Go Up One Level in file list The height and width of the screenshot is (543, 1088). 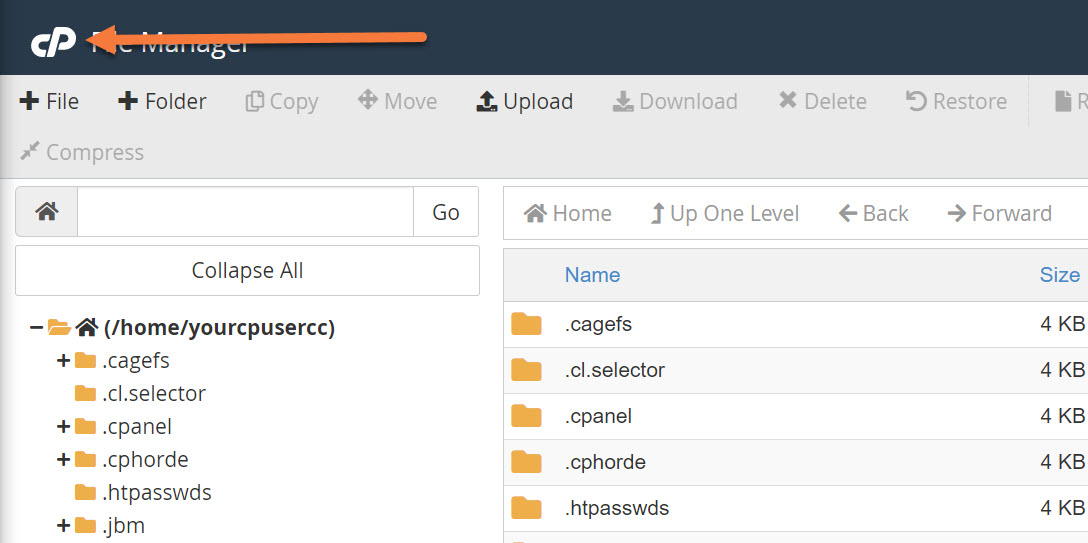tap(724, 214)
